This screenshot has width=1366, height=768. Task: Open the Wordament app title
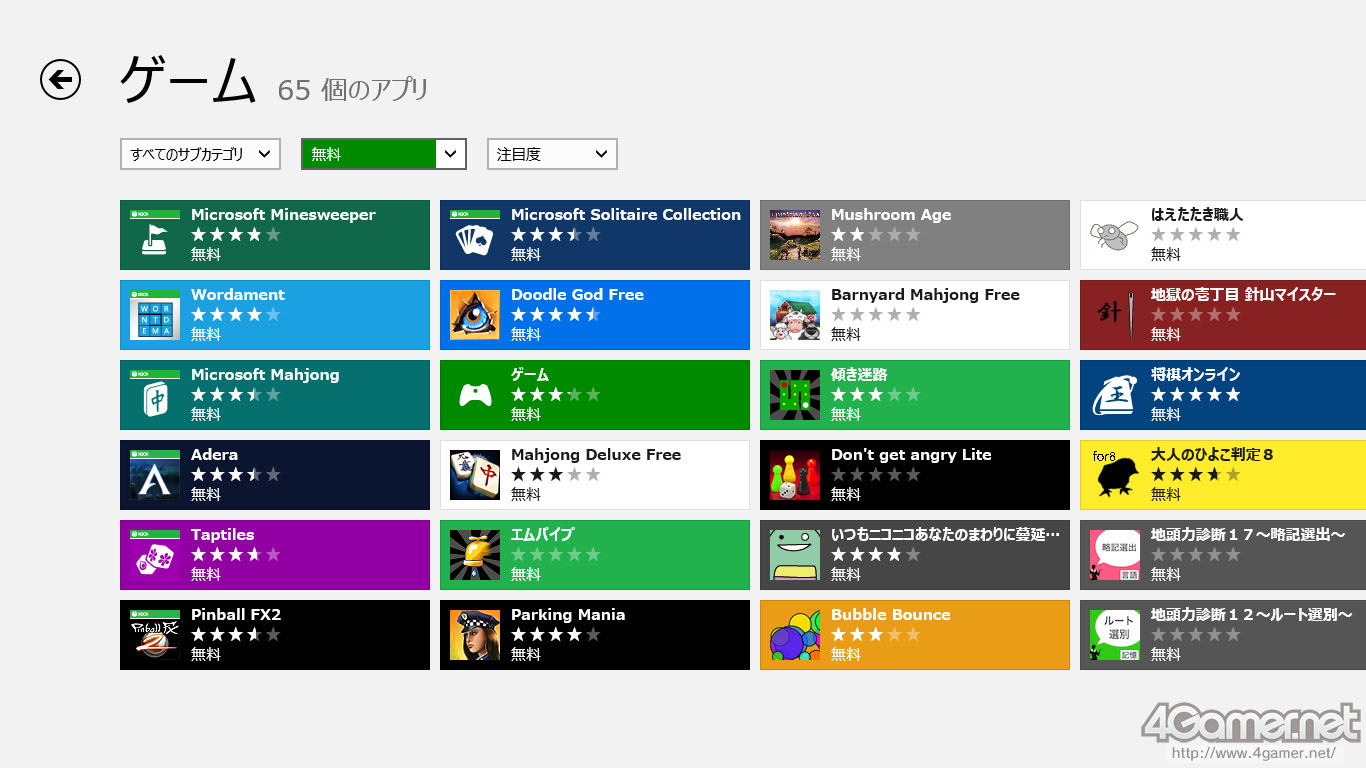click(238, 295)
